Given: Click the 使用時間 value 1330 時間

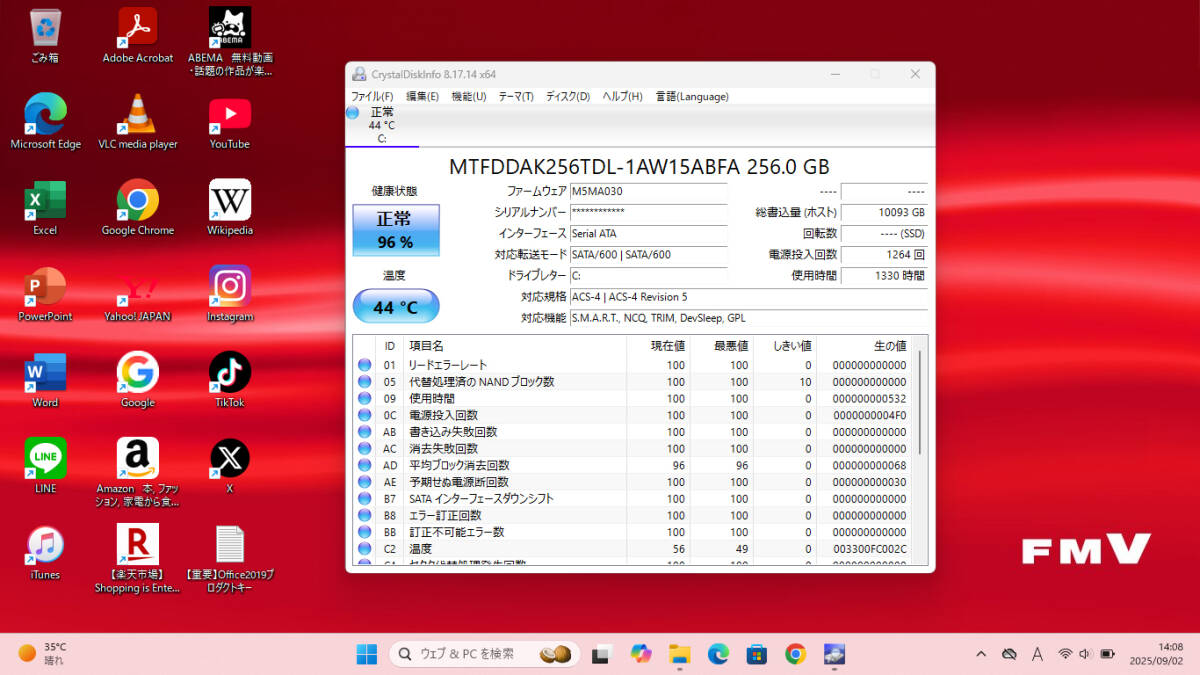Looking at the screenshot, I should coord(884,275).
